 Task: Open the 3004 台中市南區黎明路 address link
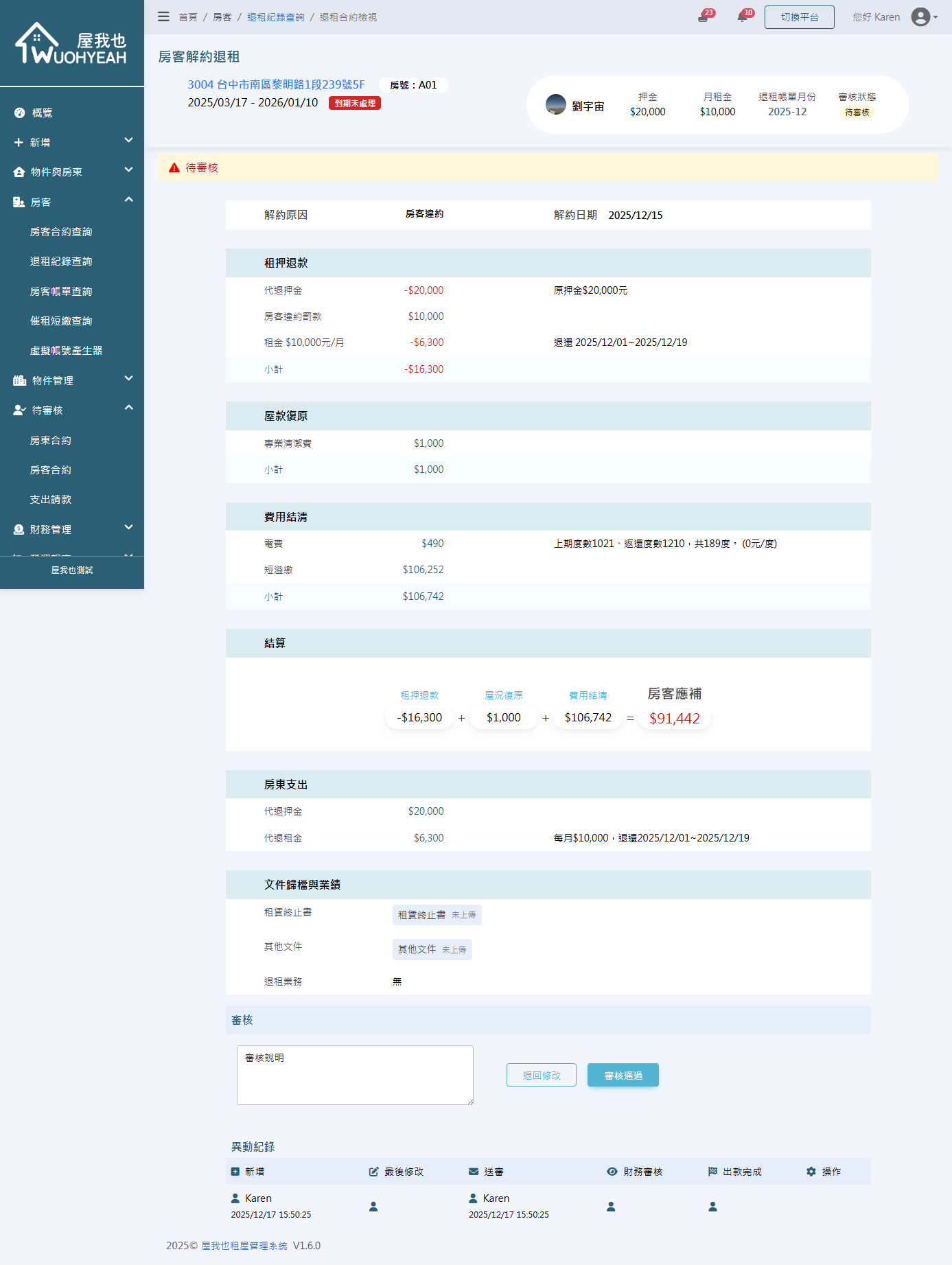tap(276, 84)
